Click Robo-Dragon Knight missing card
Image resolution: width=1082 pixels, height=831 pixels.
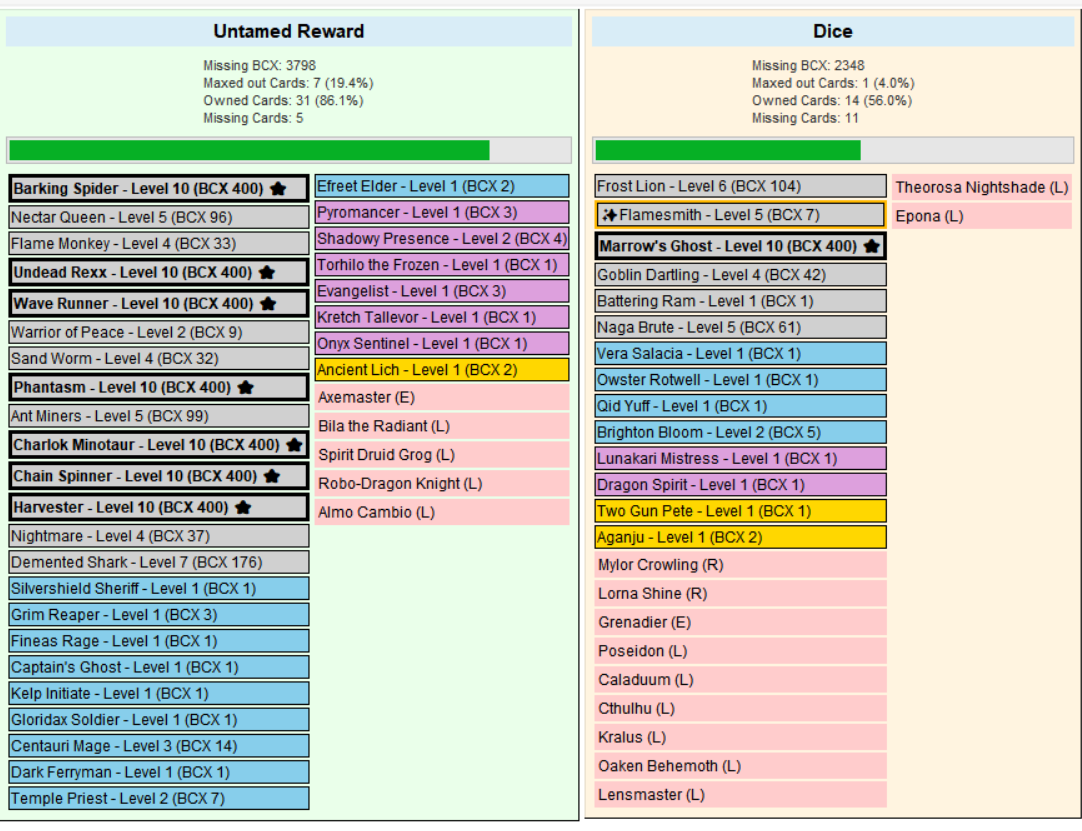click(442, 483)
